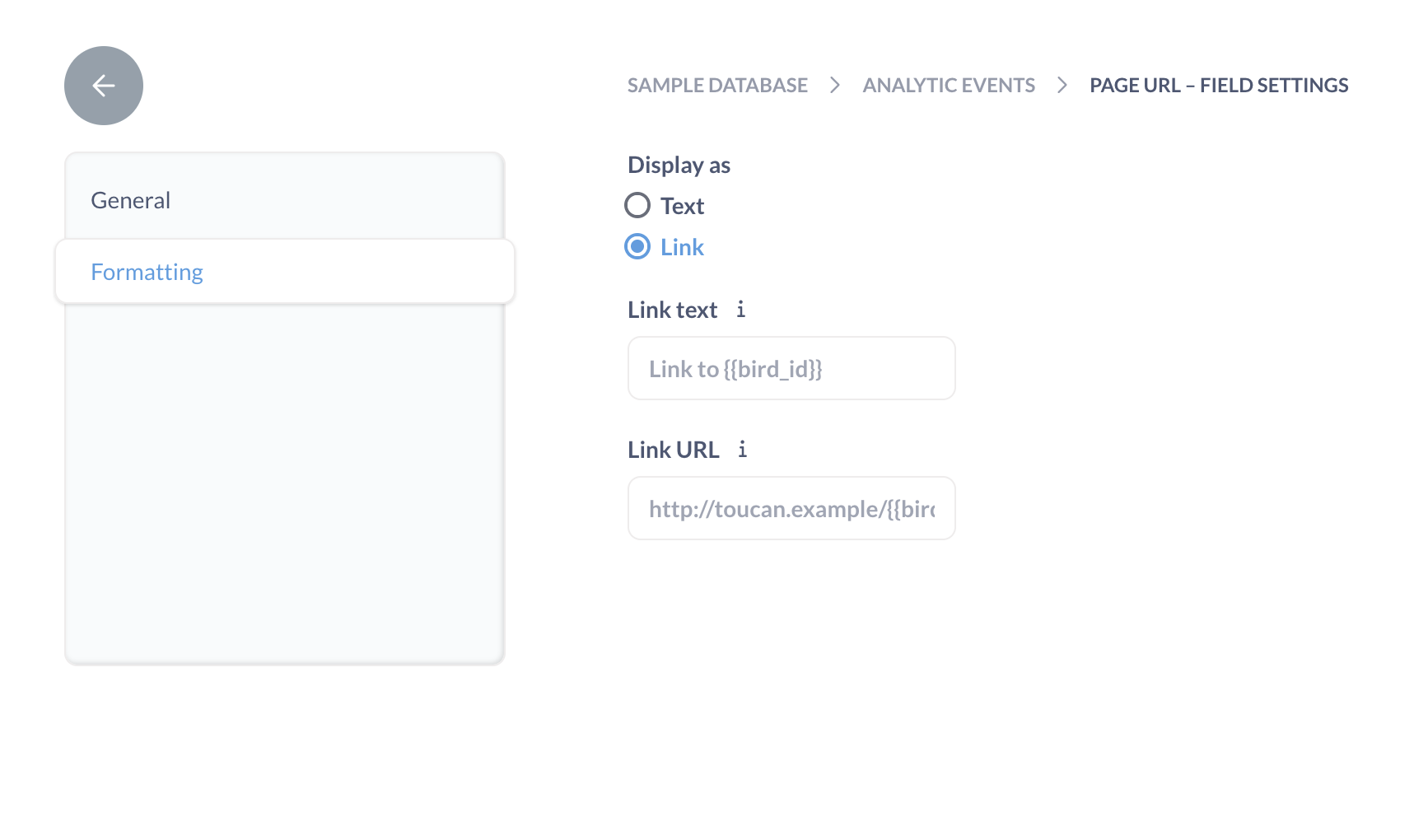Click the blue 'Link' option label
Image resolution: width=1428 pixels, height=840 pixels.
point(682,247)
